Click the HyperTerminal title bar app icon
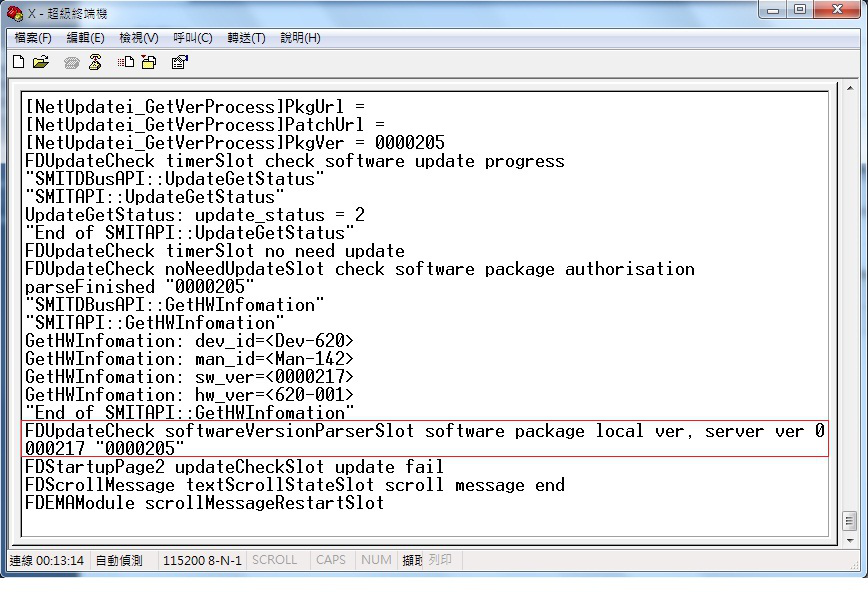Viewport: 868px width, 600px height. 14,13
